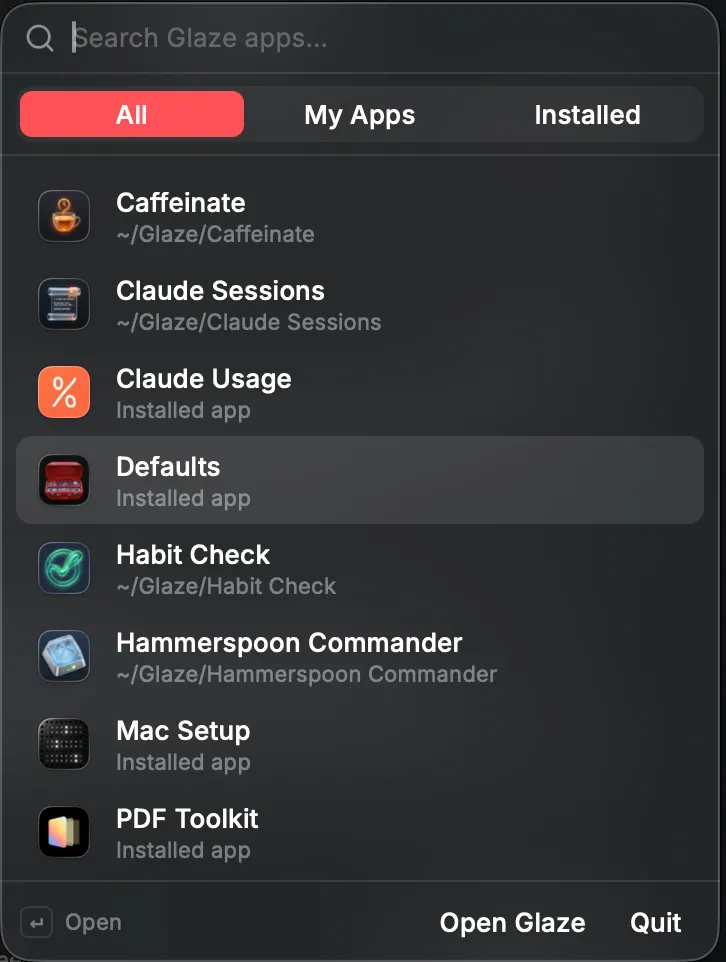Switch to the Installed tab

(x=587, y=115)
